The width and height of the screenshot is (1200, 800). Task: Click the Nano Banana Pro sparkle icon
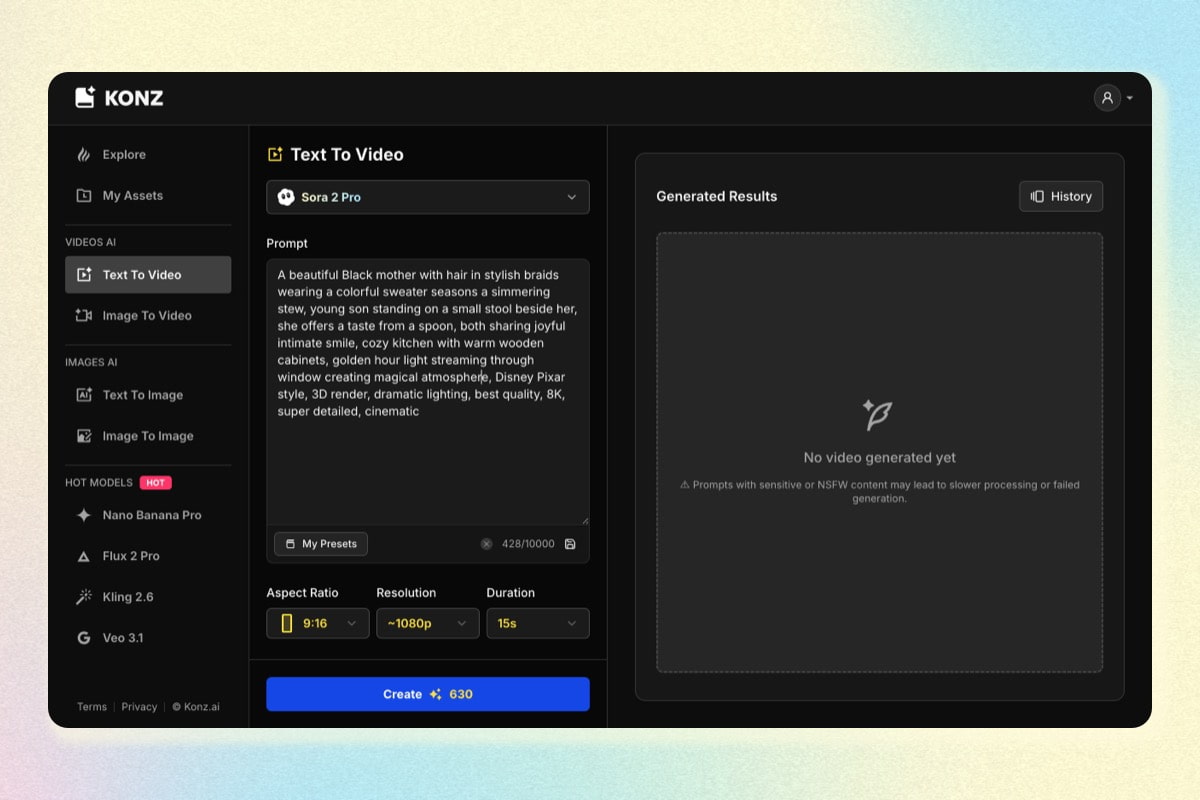click(84, 516)
